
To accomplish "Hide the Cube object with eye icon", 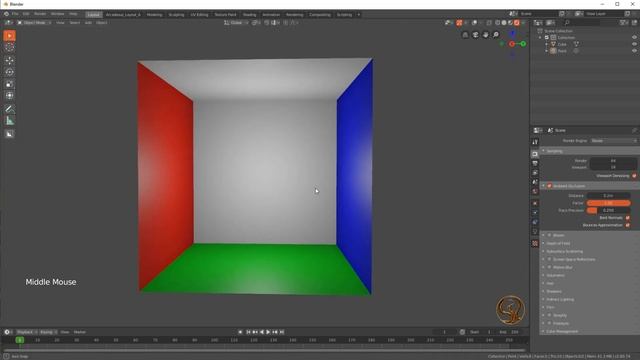I will [x=634, y=44].
